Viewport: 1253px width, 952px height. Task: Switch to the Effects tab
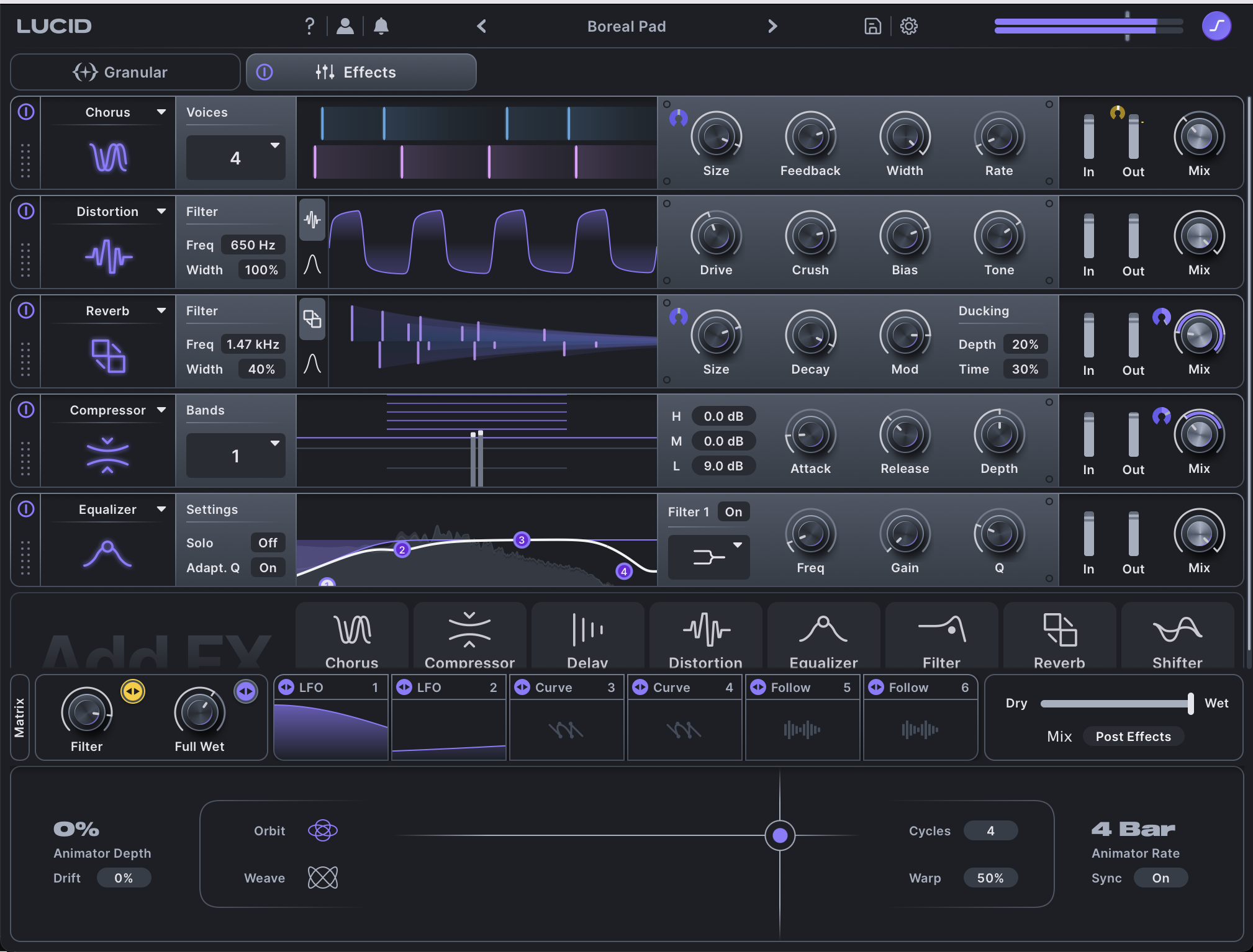pos(361,72)
